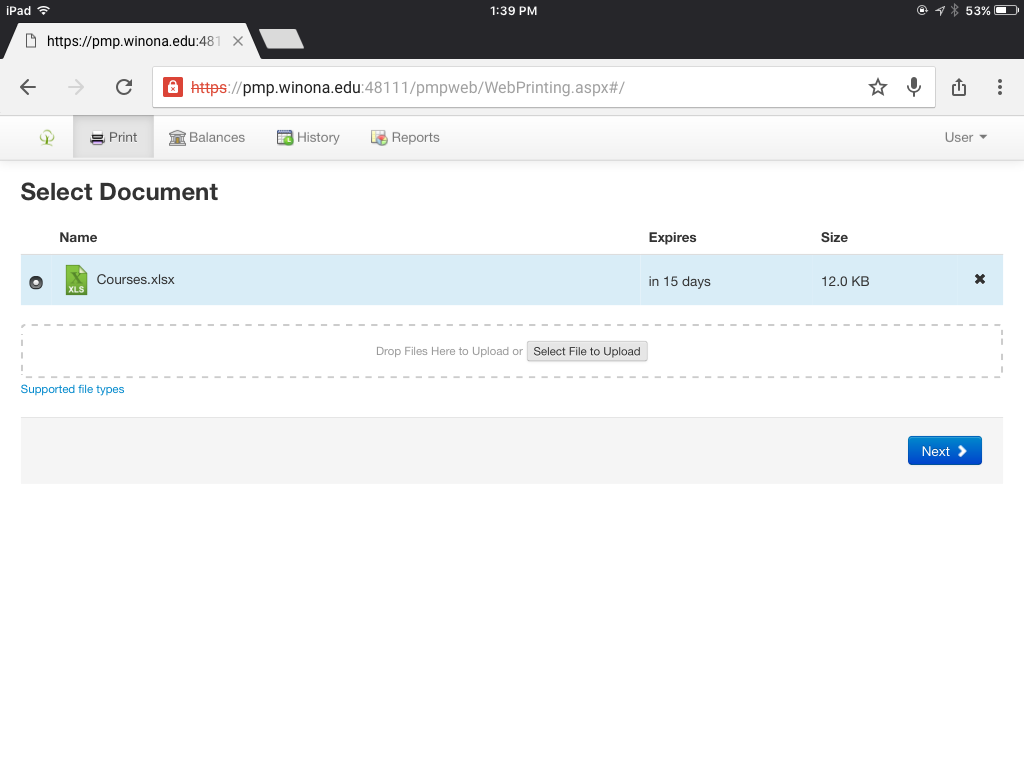This screenshot has width=1024, height=768.
Task: Tap the browser share icon
Action: 959,87
